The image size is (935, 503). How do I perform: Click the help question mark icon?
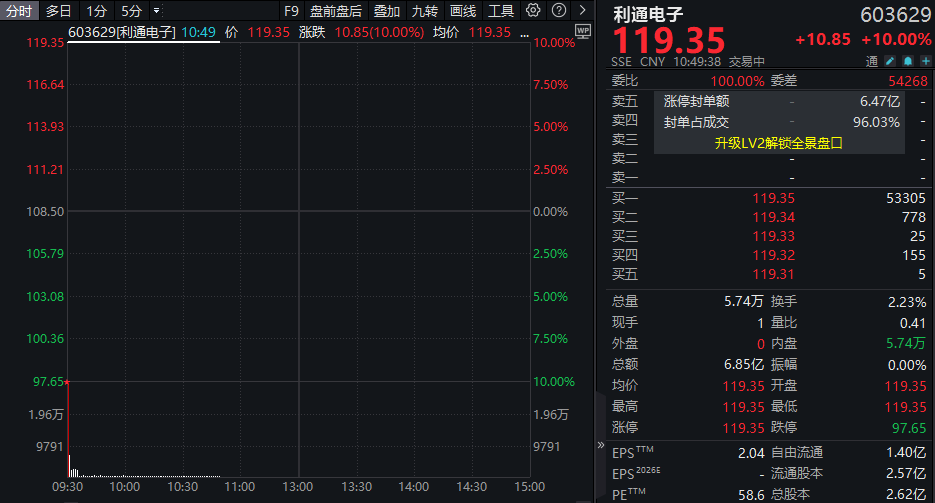click(559, 11)
